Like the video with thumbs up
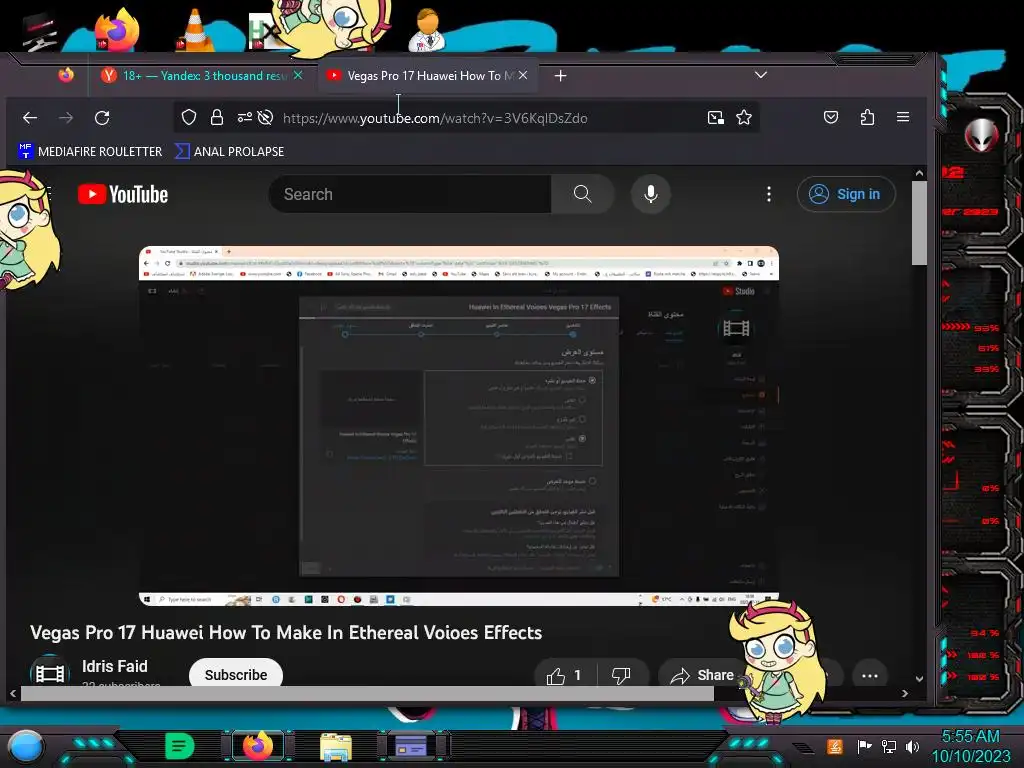Image resolution: width=1024 pixels, height=768 pixels. point(565,675)
